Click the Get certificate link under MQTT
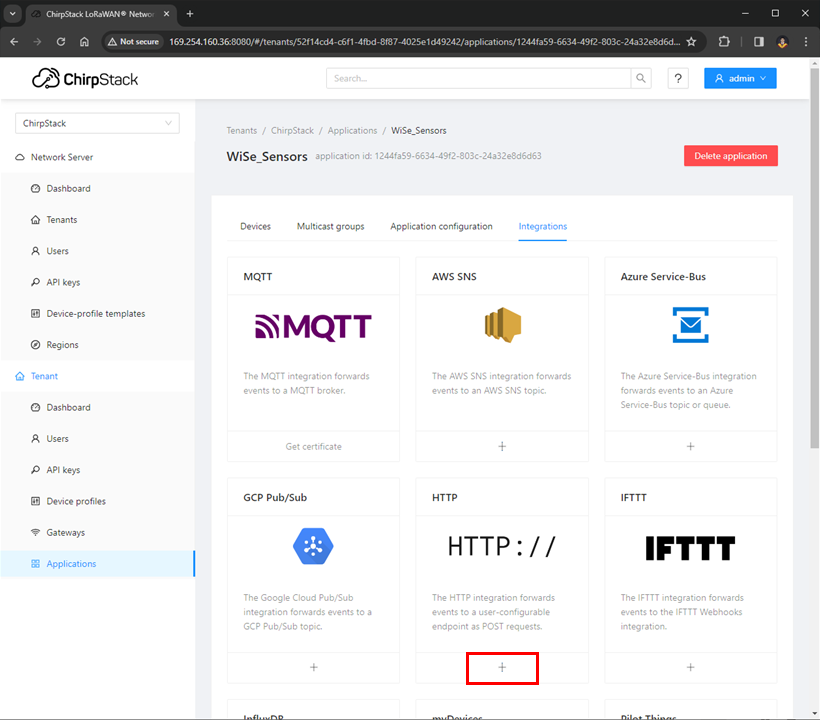The width and height of the screenshot is (820, 720). [313, 446]
